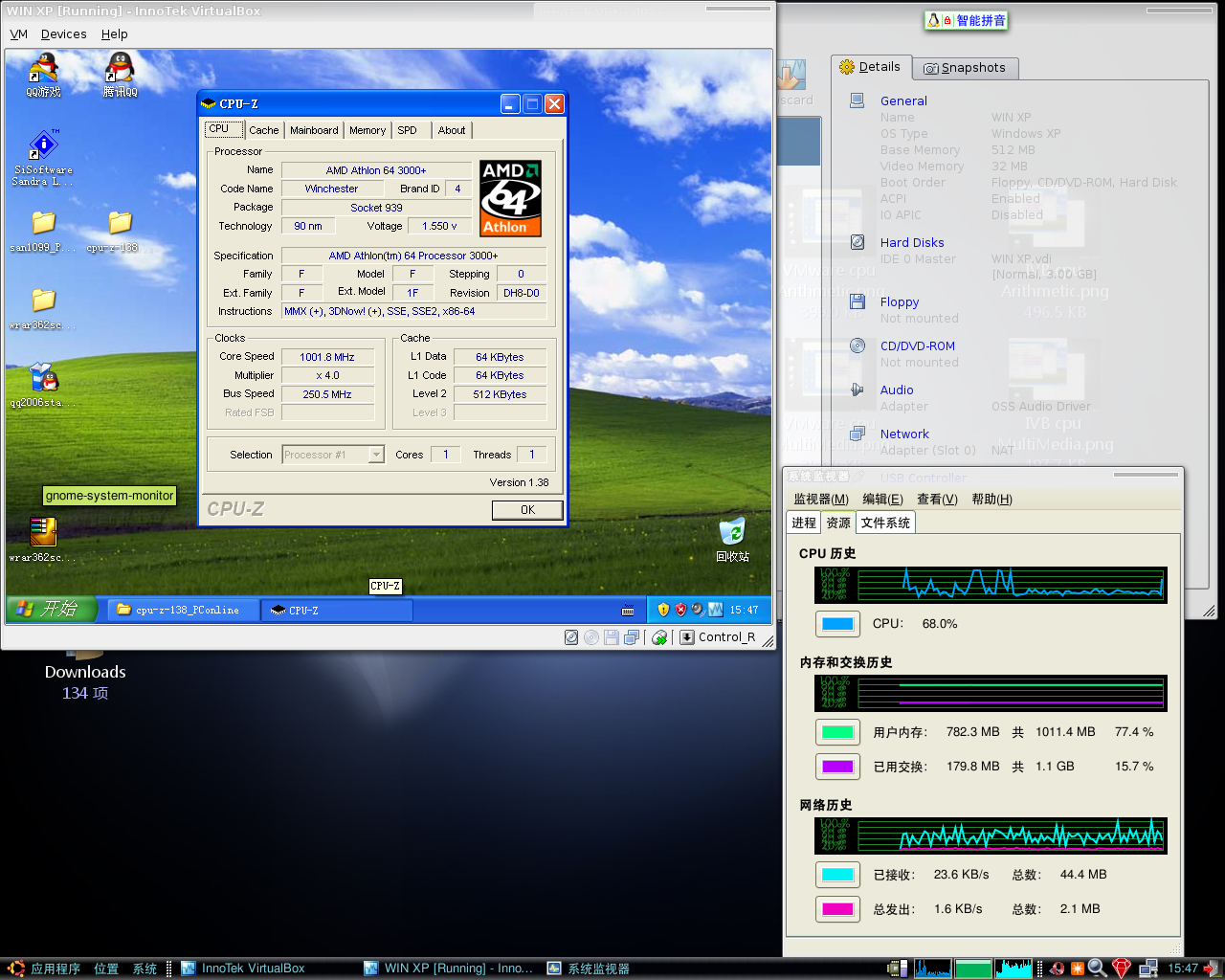Open the 文件系统 tab
This screenshot has width=1225, height=980.
pyautogui.click(x=885, y=523)
